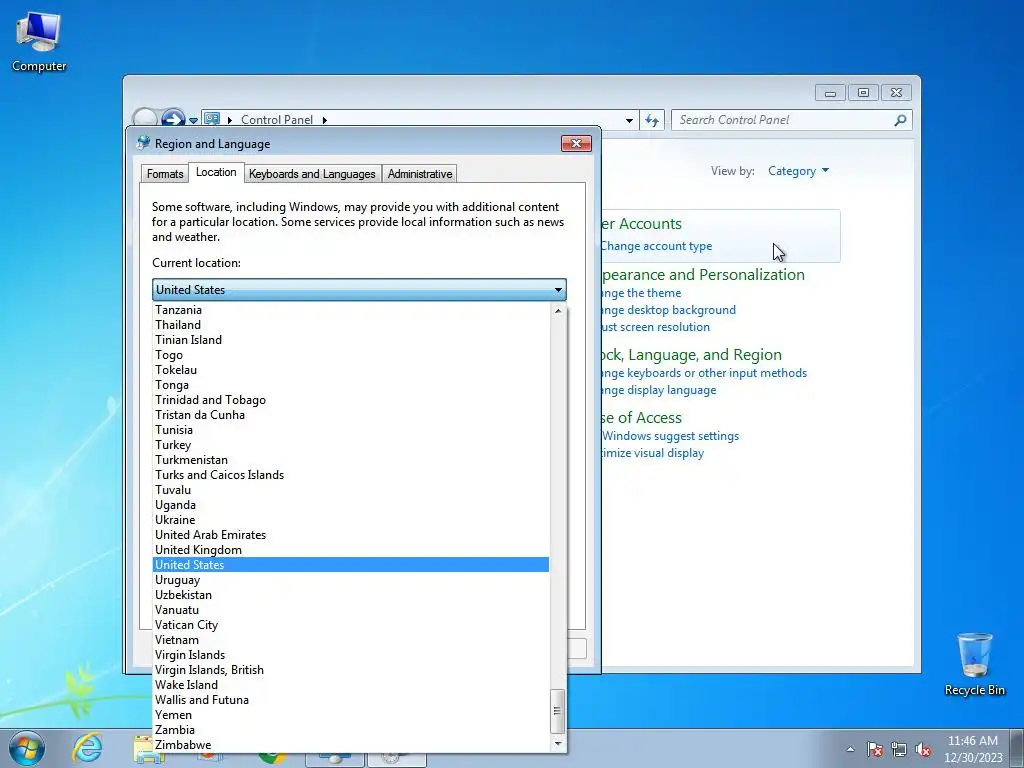The image size is (1024, 768).
Task: Select Tunisia in the location list
Action: [x=351, y=430]
